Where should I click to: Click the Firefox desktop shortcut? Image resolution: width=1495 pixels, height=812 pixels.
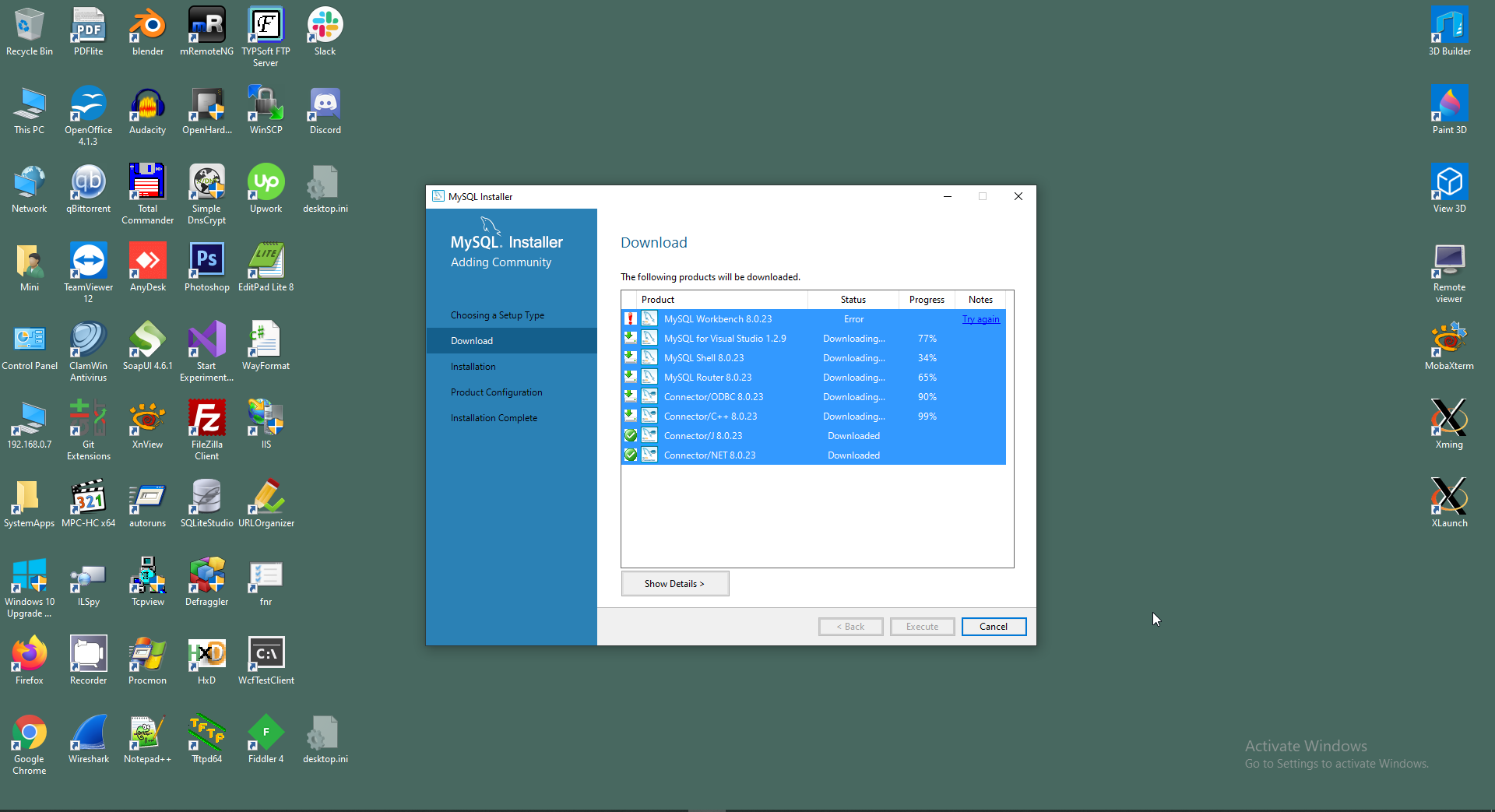30,661
